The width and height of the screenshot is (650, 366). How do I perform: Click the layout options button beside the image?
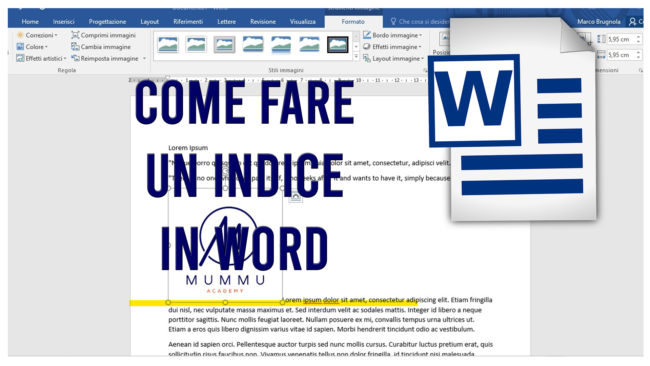coord(296,197)
